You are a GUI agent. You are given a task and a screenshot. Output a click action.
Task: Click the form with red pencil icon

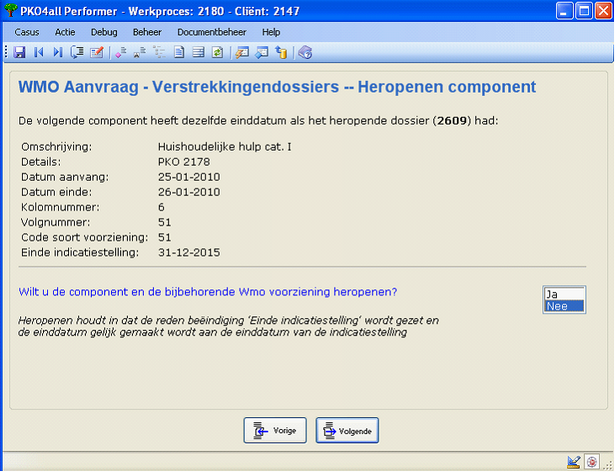[96, 52]
